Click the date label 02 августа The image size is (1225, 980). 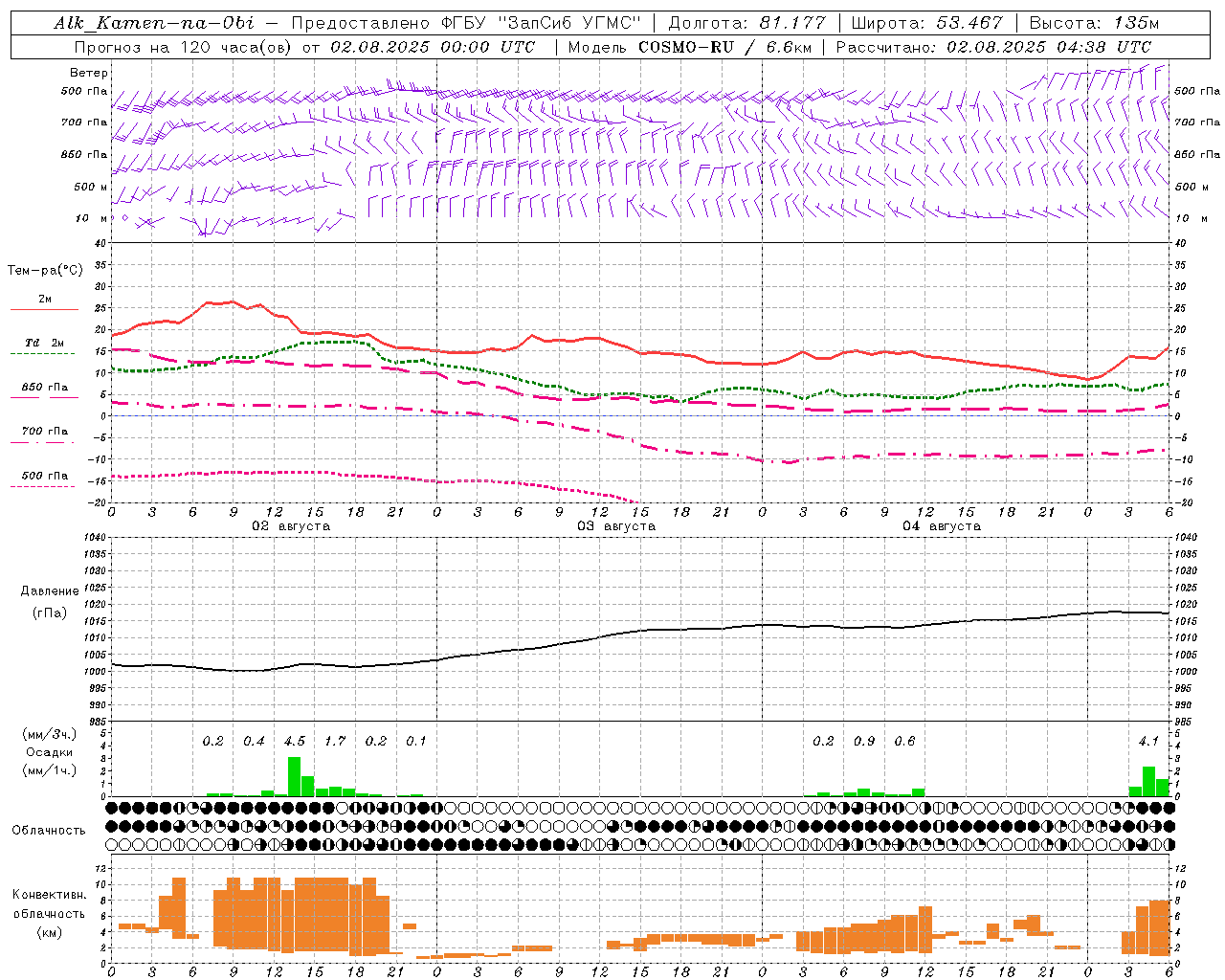[291, 526]
